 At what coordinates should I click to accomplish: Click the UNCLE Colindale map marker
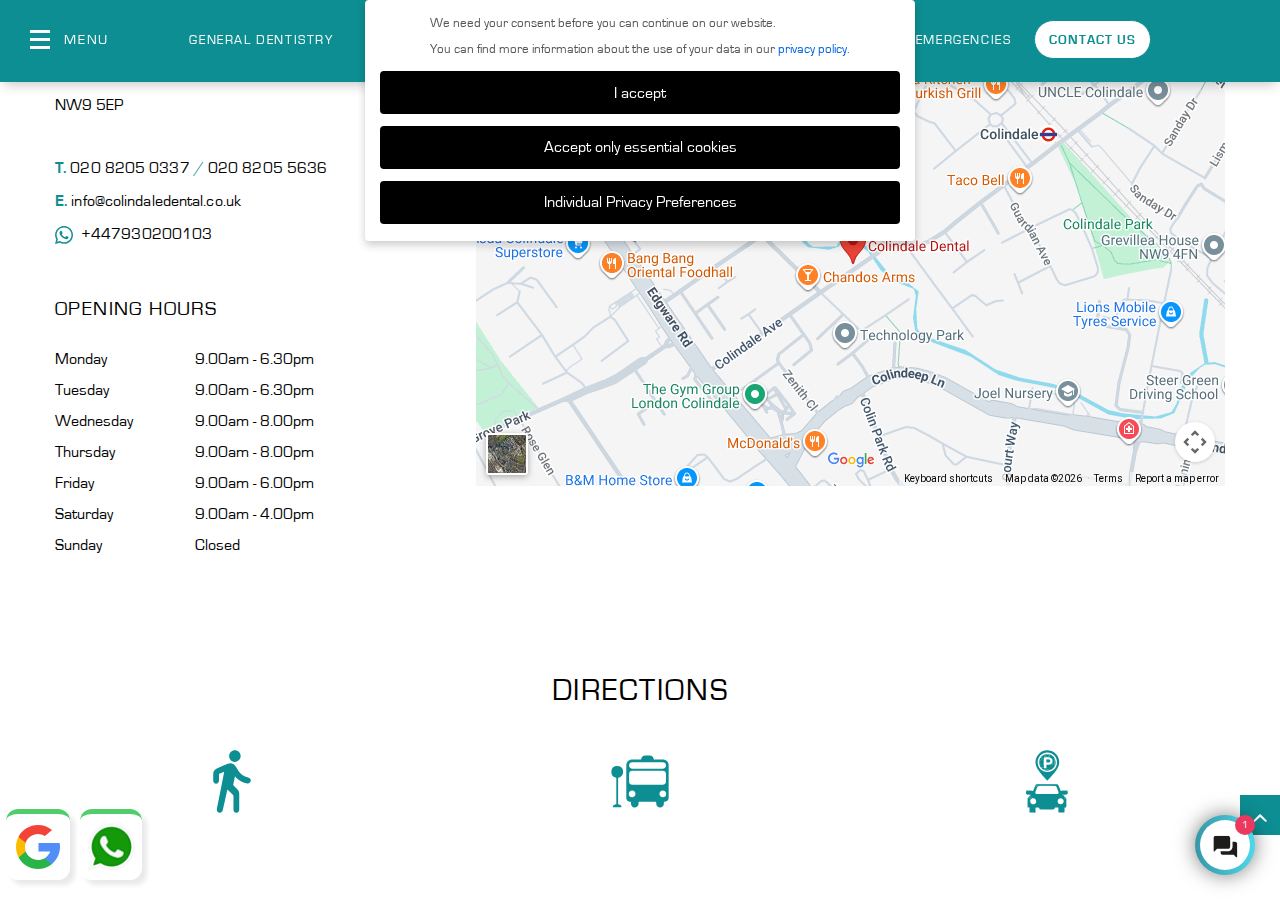click(1158, 90)
